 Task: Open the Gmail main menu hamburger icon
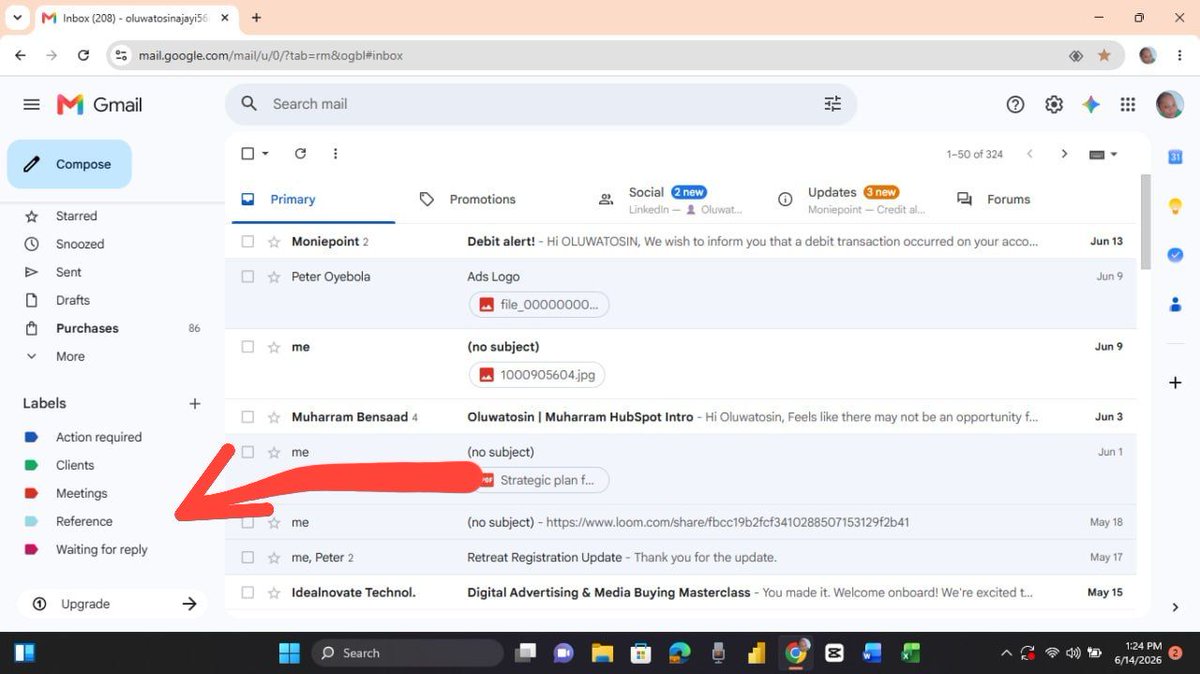click(x=32, y=105)
